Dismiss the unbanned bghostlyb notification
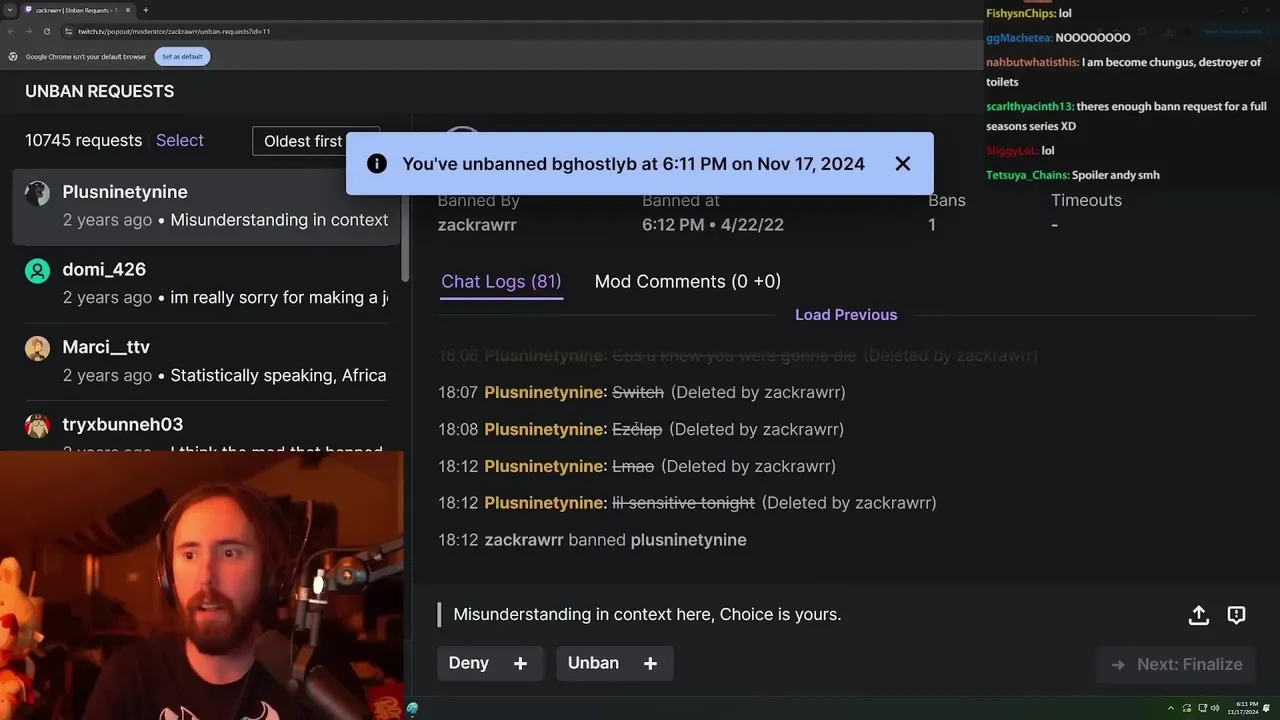Screen dimensions: 1280x720 (902, 163)
